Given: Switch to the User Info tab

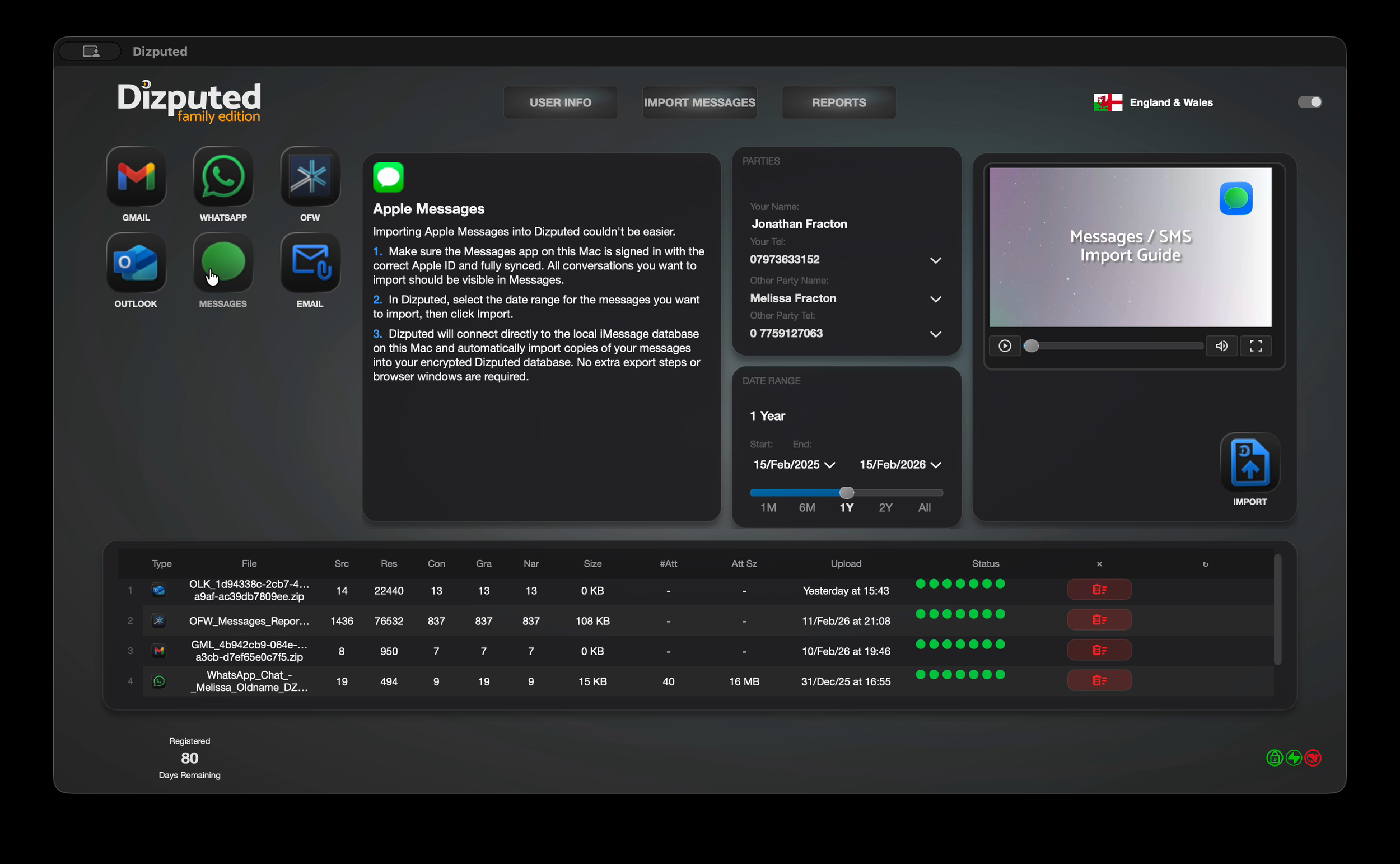Looking at the screenshot, I should (x=560, y=102).
